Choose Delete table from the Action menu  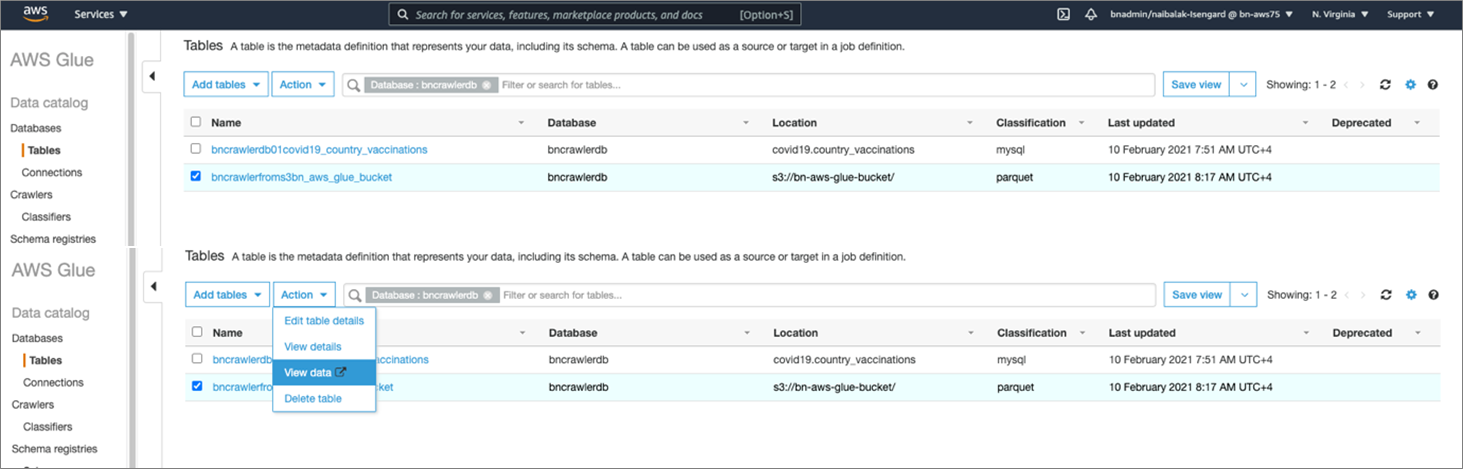click(x=324, y=398)
